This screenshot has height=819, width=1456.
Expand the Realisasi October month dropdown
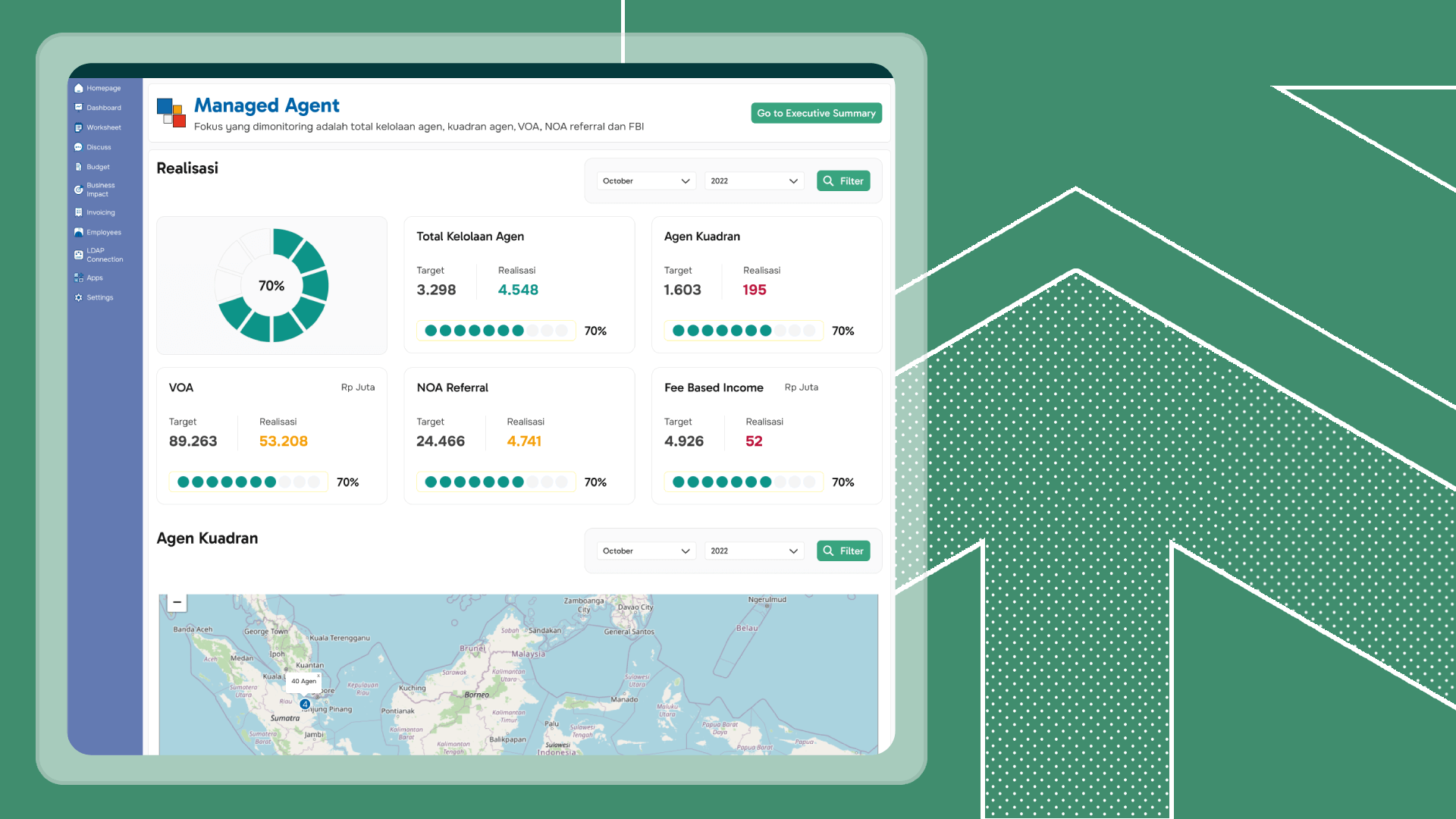pos(645,181)
